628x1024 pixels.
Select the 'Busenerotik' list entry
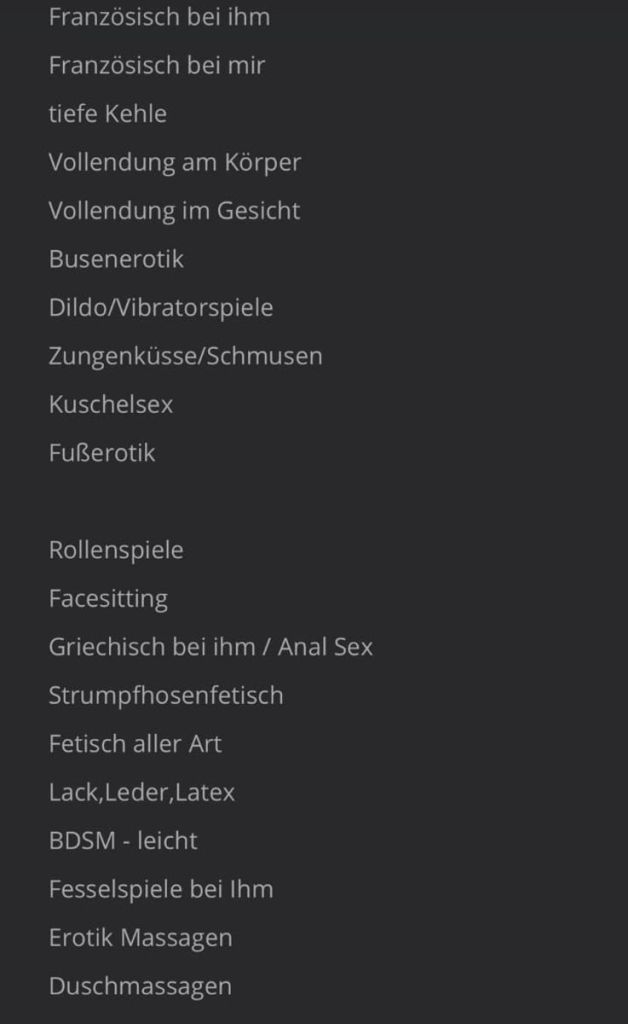pos(116,259)
